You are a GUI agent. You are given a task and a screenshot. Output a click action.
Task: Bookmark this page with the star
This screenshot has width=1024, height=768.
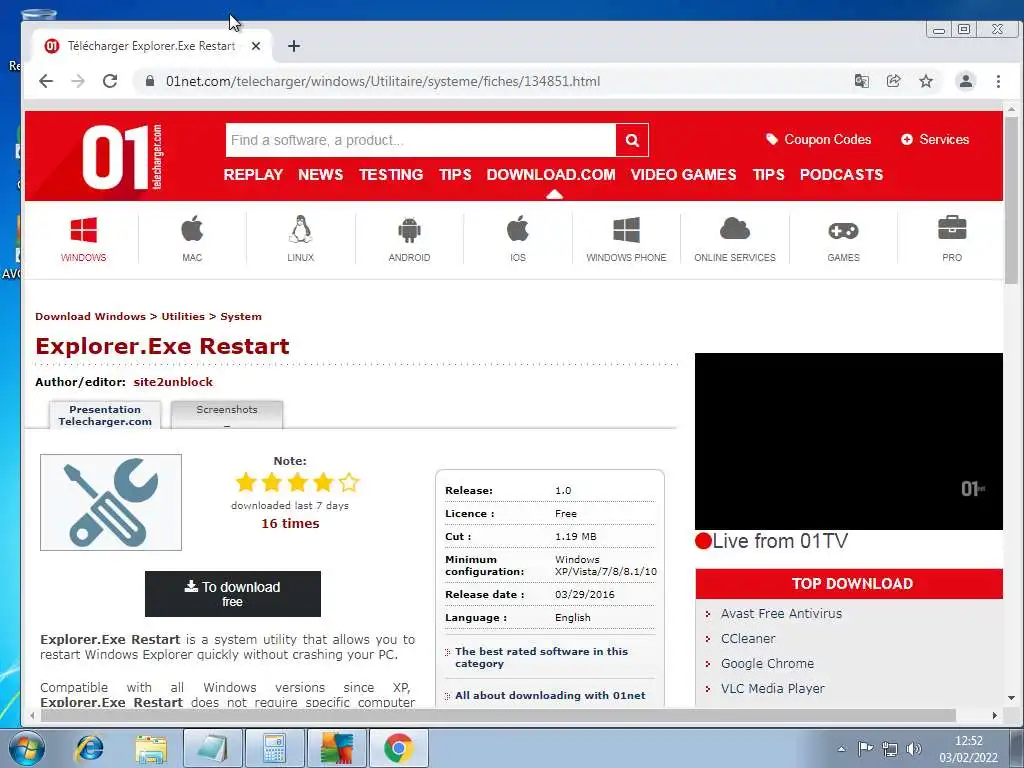click(x=926, y=81)
